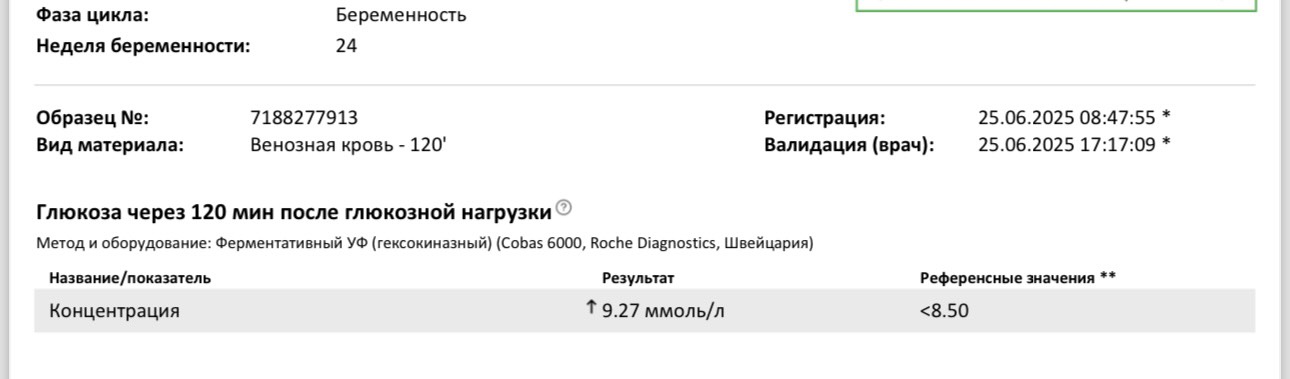This screenshot has height=379, width=1290.
Task: Select the sample number 7188277913
Action: (304, 118)
